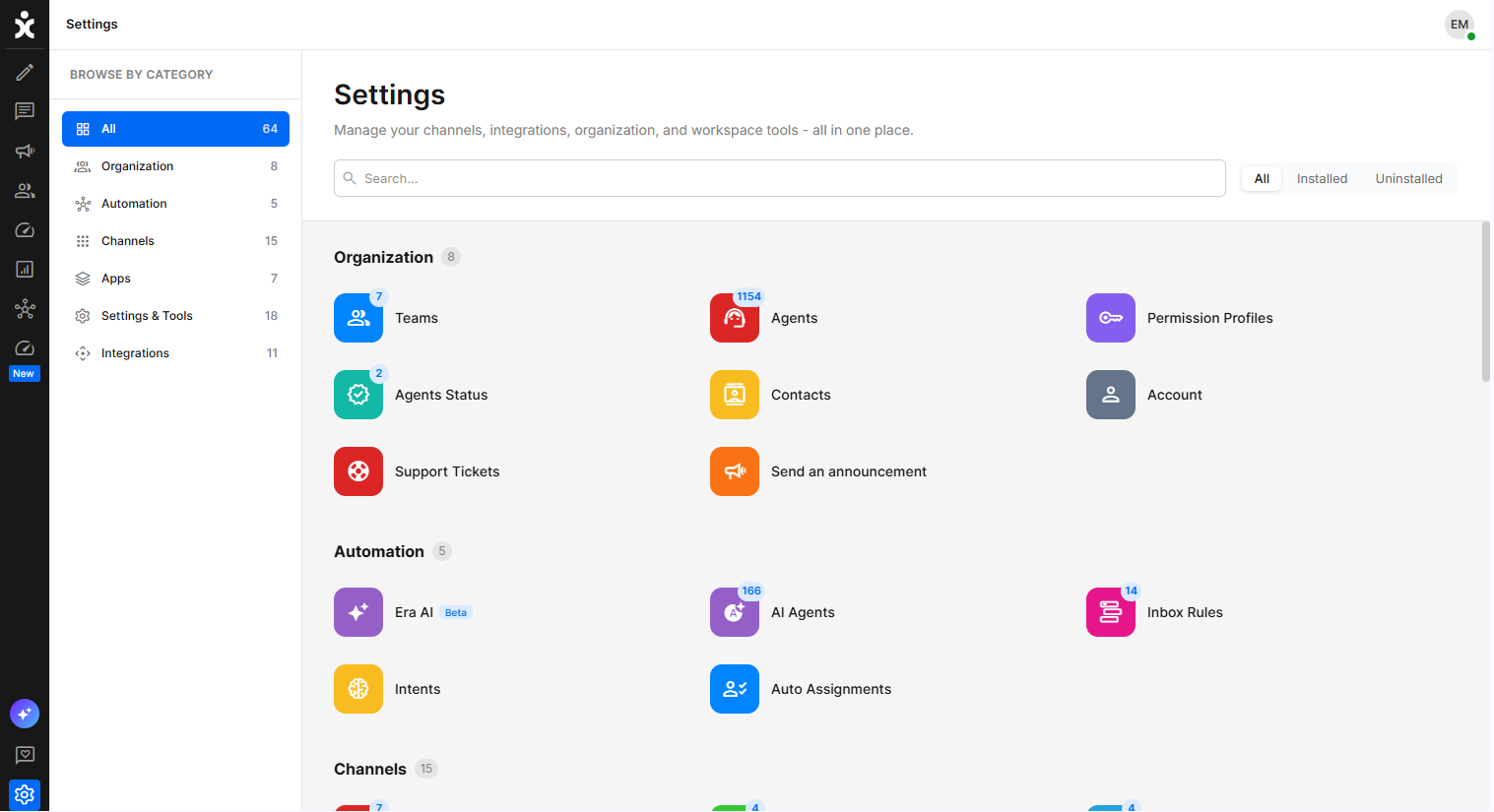Switch to the All filter tab

coord(1262,178)
